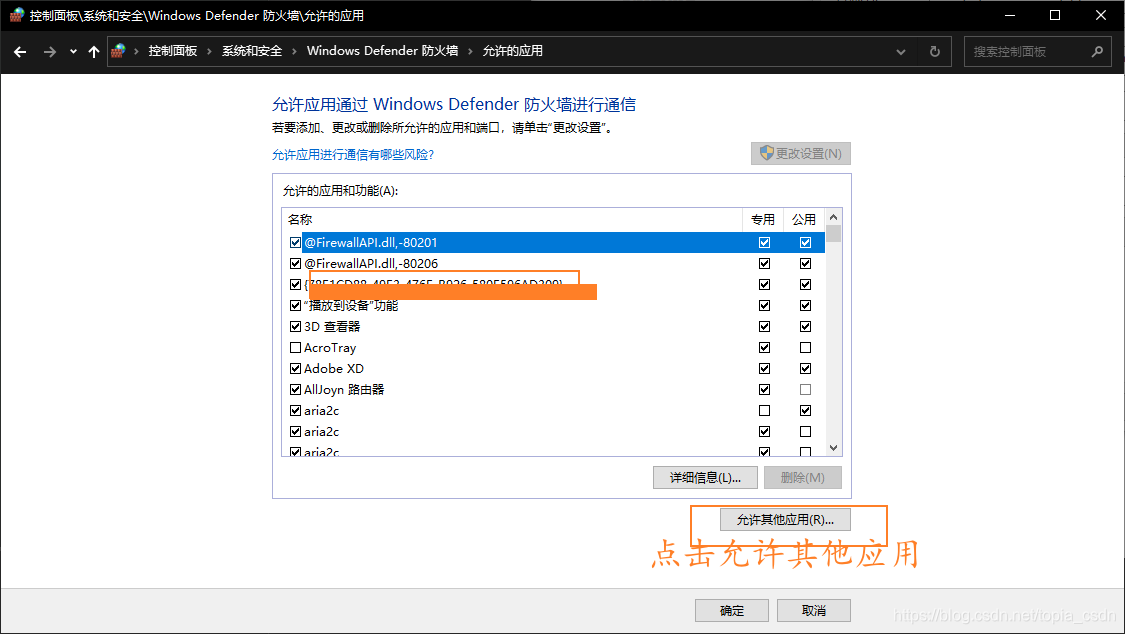Toggle @FirewallAPI.dll,-80206 name checkbox
Image resolution: width=1125 pixels, height=634 pixels.
[x=295, y=263]
